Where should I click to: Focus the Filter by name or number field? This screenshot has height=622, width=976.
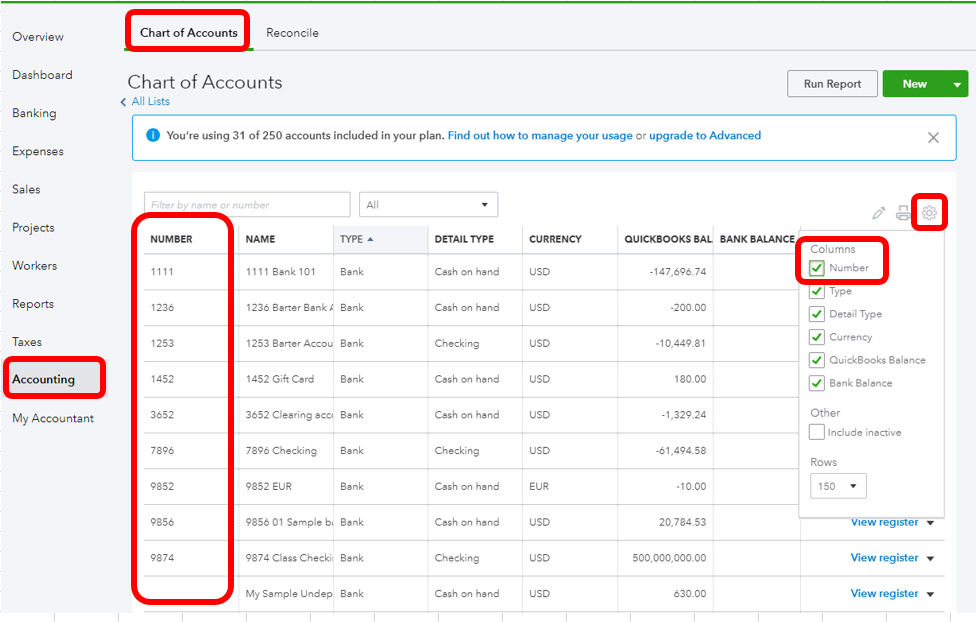point(247,205)
